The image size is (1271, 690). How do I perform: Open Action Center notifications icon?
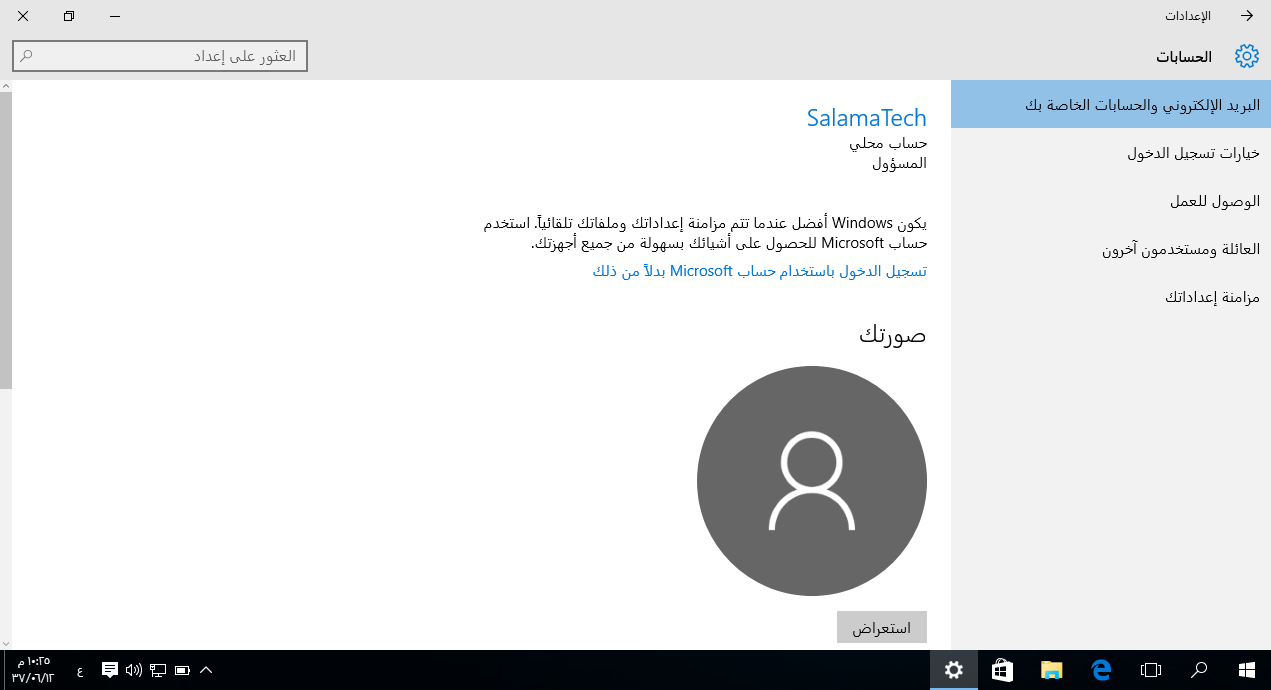[110, 670]
